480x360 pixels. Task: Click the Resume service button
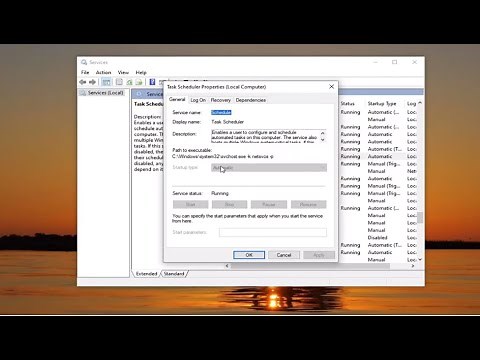308,204
